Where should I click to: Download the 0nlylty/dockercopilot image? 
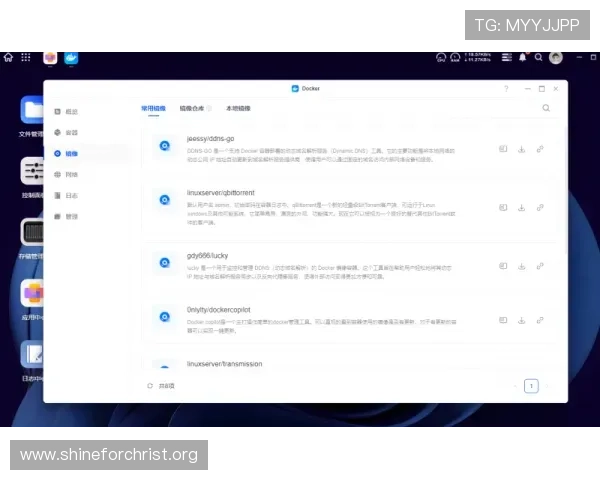(x=522, y=320)
